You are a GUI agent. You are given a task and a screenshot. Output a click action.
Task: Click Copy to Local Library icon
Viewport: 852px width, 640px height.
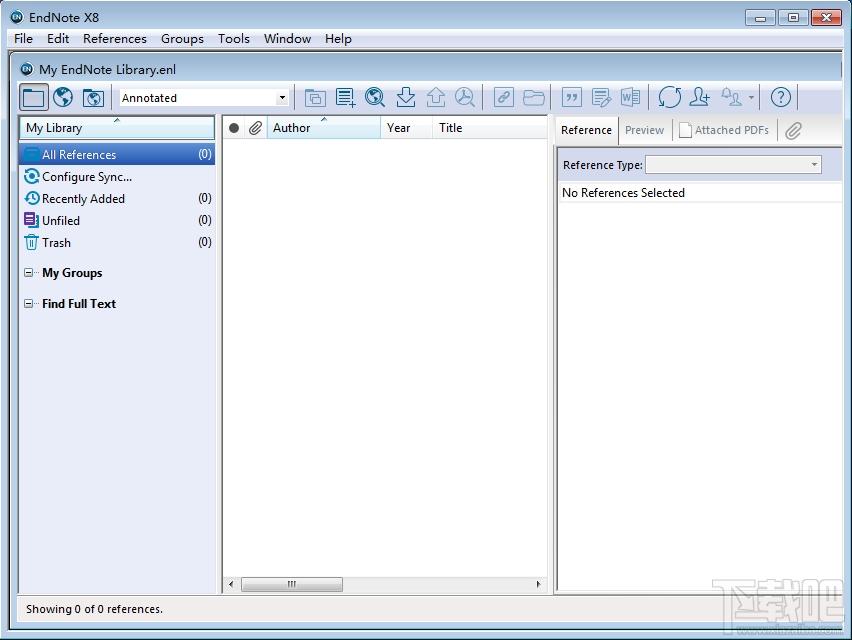[x=315, y=98]
